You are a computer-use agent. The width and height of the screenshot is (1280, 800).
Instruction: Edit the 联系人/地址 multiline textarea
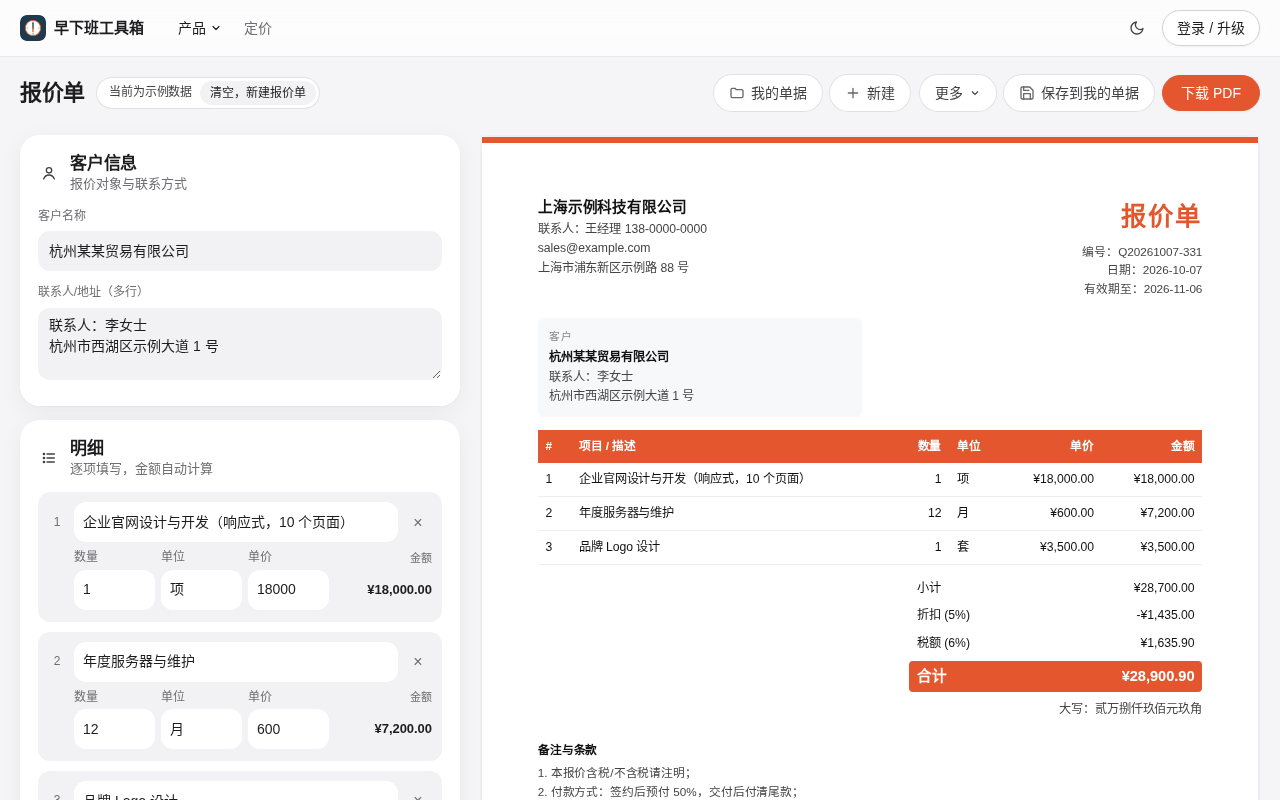pyautogui.click(x=240, y=344)
